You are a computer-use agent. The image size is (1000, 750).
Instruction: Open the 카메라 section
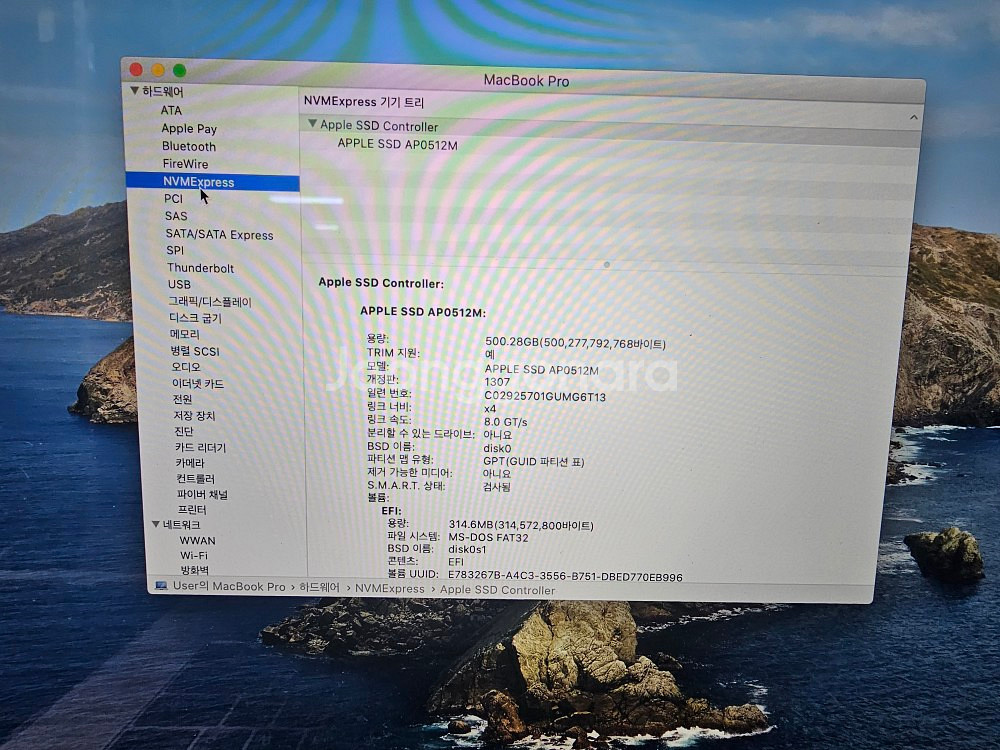pyautogui.click(x=190, y=463)
